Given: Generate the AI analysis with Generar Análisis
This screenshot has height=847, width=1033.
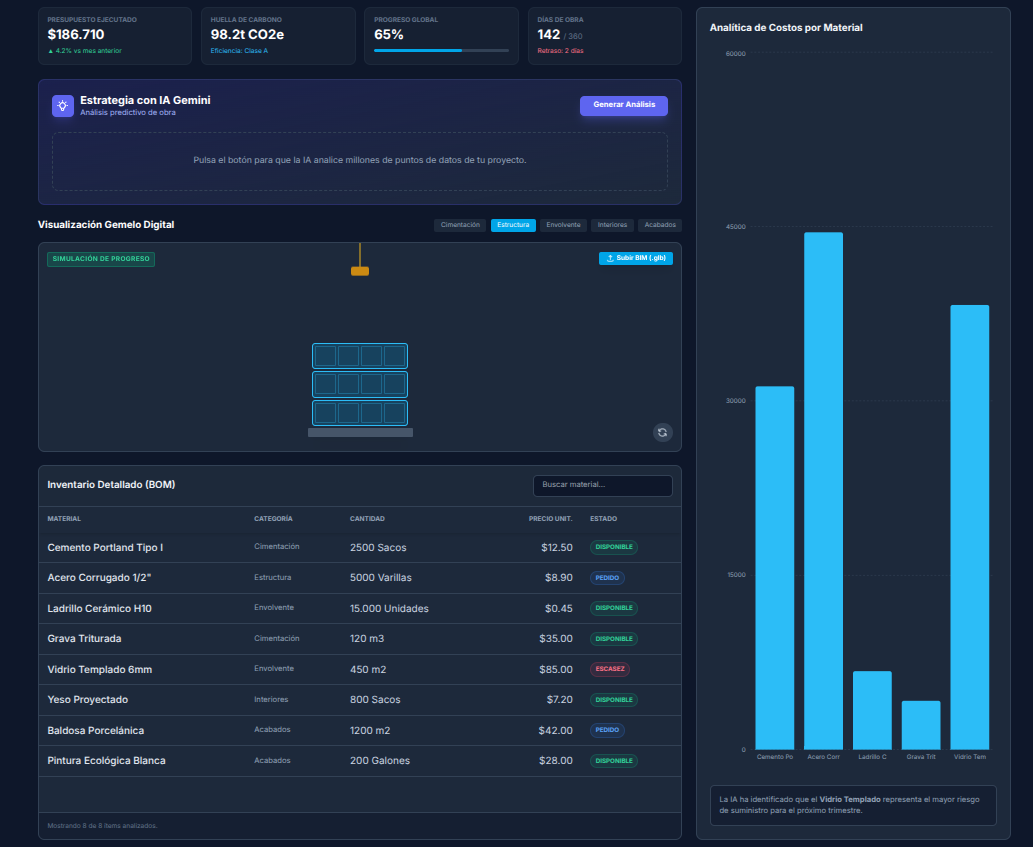Looking at the screenshot, I should tap(623, 105).
